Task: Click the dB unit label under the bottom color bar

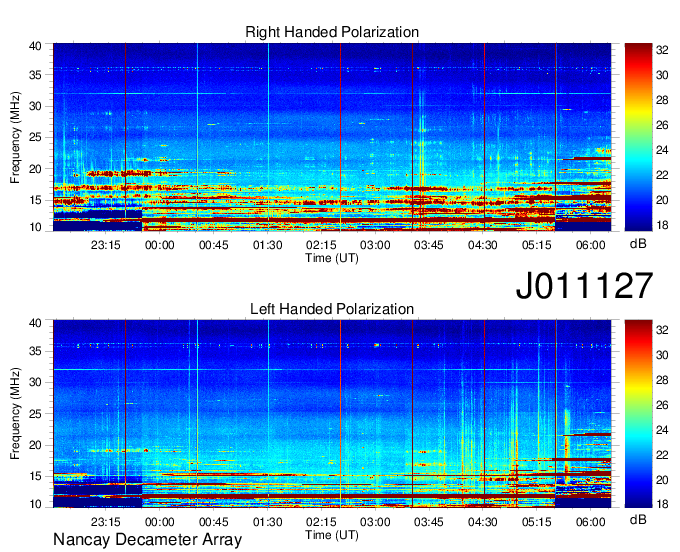Action: point(638,519)
